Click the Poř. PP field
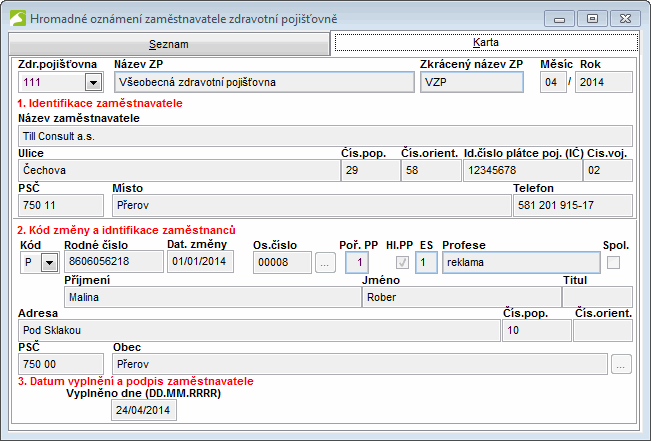 click(357, 262)
